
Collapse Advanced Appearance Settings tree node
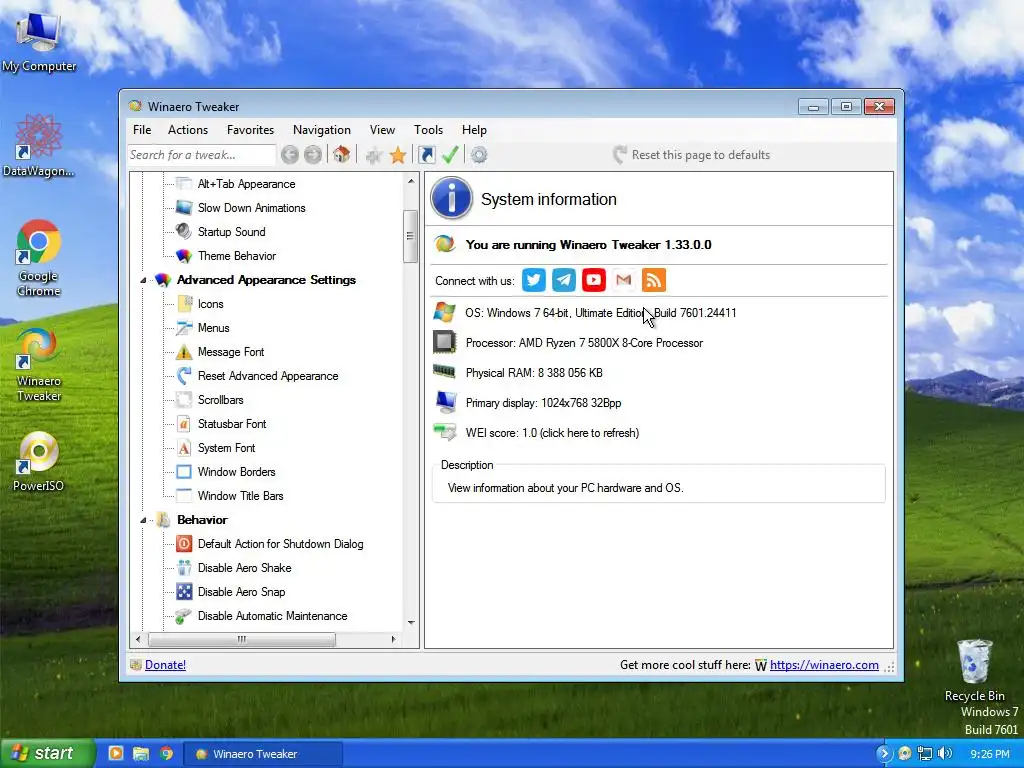tap(143, 280)
